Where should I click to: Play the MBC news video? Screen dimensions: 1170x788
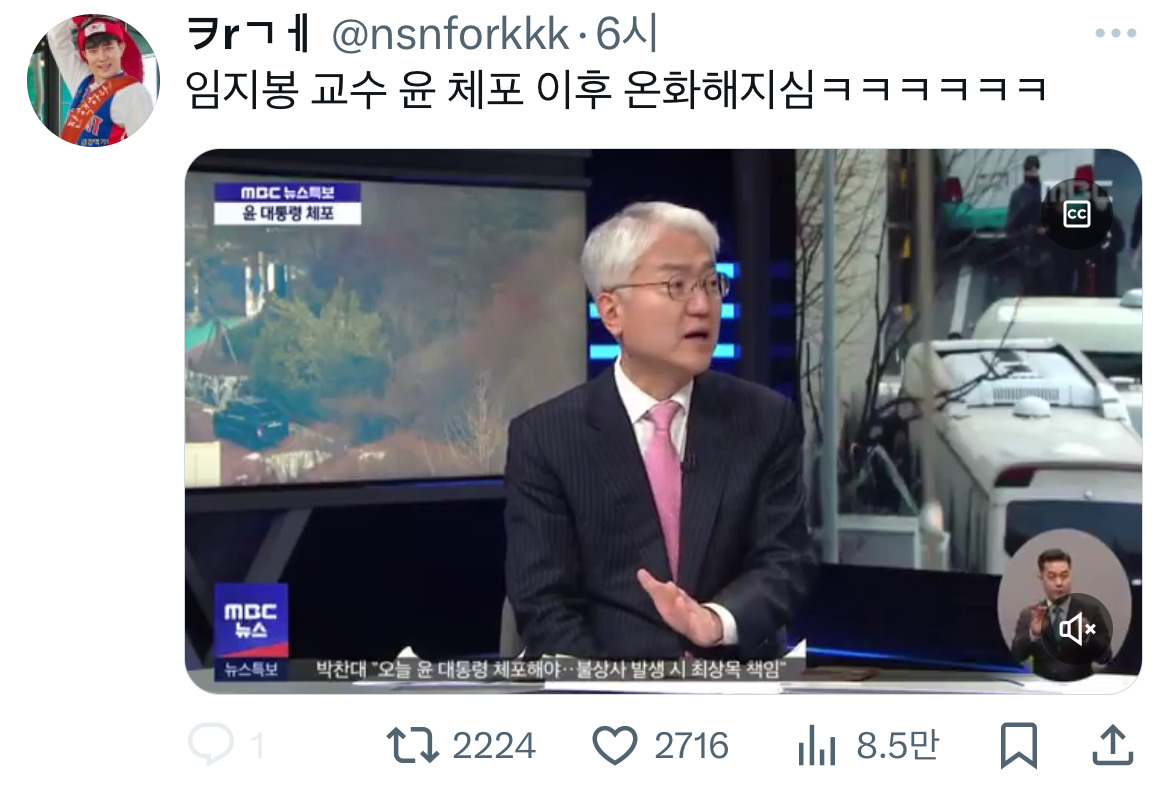(663, 421)
